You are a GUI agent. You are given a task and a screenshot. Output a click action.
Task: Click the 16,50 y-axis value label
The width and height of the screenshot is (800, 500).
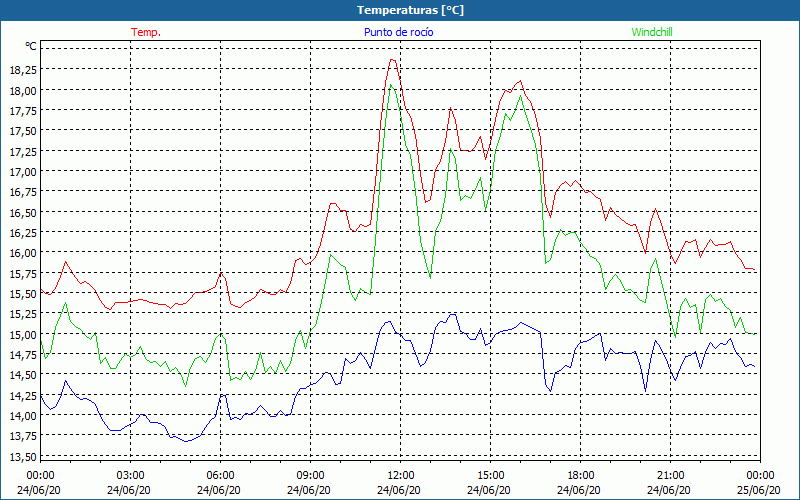(x=22, y=213)
